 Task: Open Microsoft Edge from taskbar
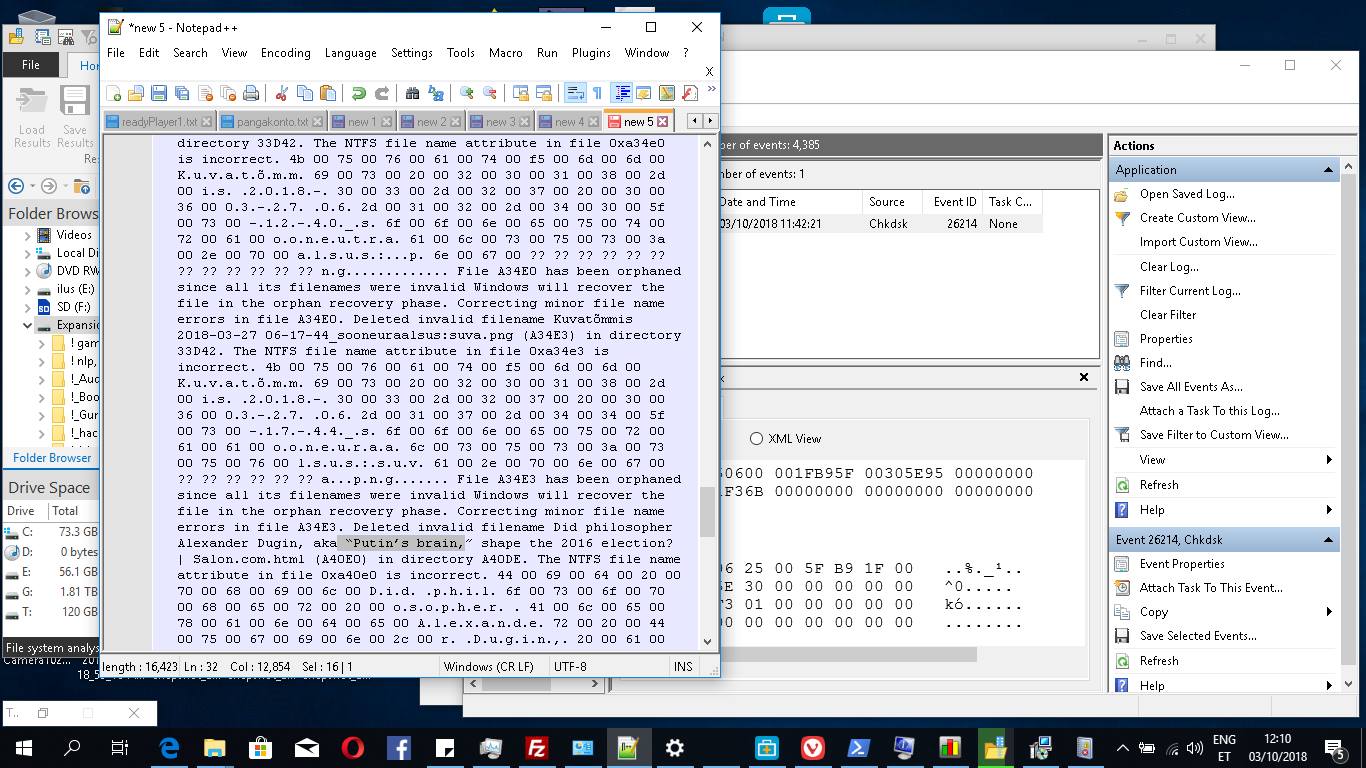click(169, 747)
